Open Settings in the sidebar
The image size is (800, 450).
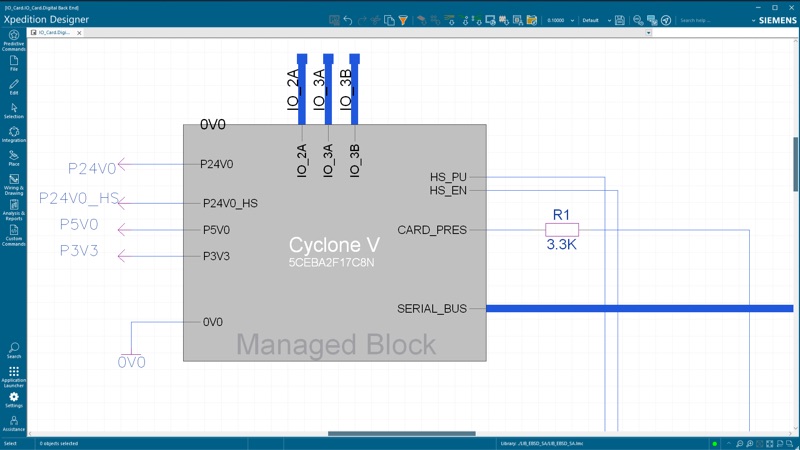click(14, 400)
